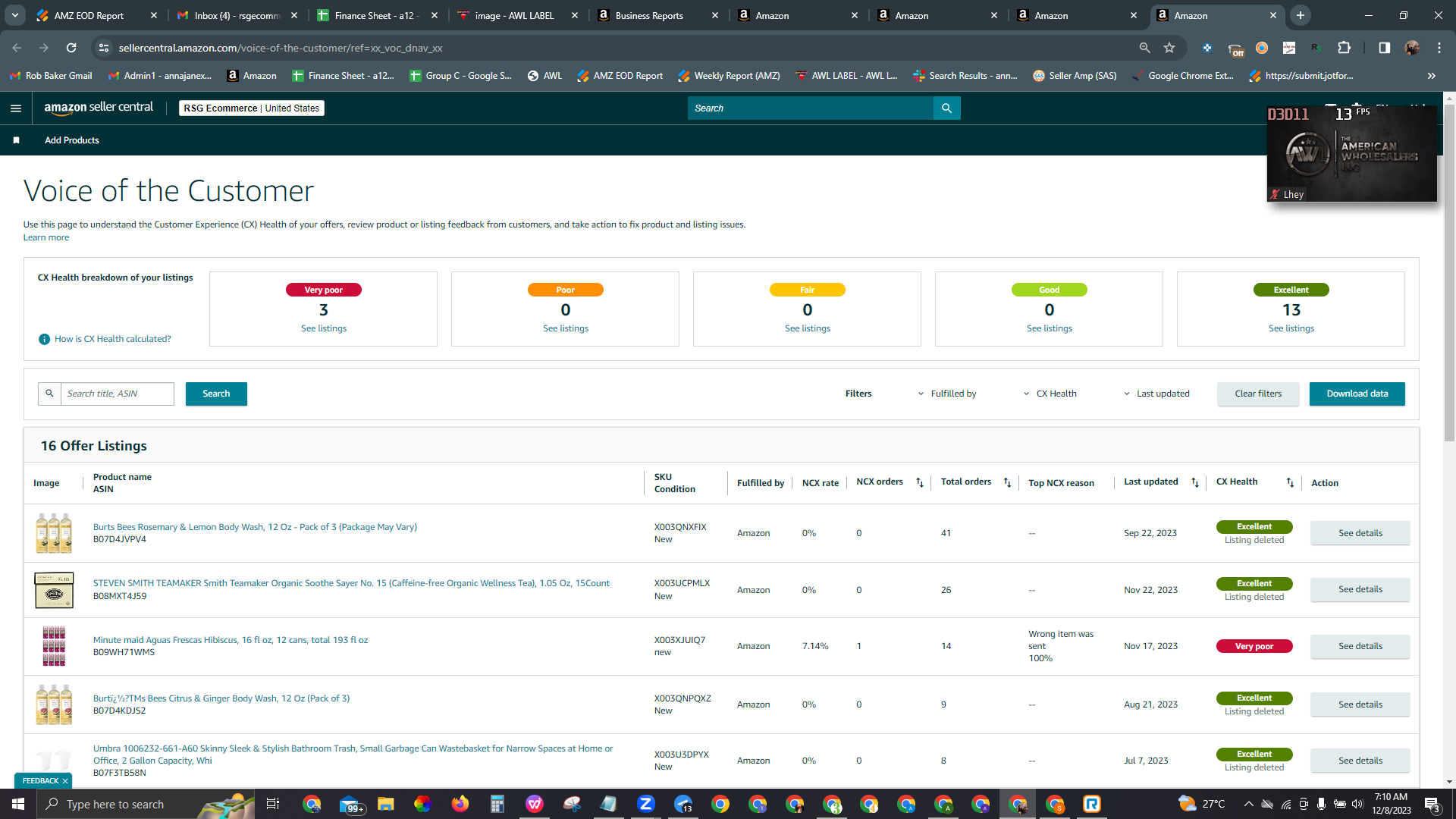Screen dimensions: 1456x819
Task: Click the Minute Maid product thumbnail
Action: (x=54, y=646)
